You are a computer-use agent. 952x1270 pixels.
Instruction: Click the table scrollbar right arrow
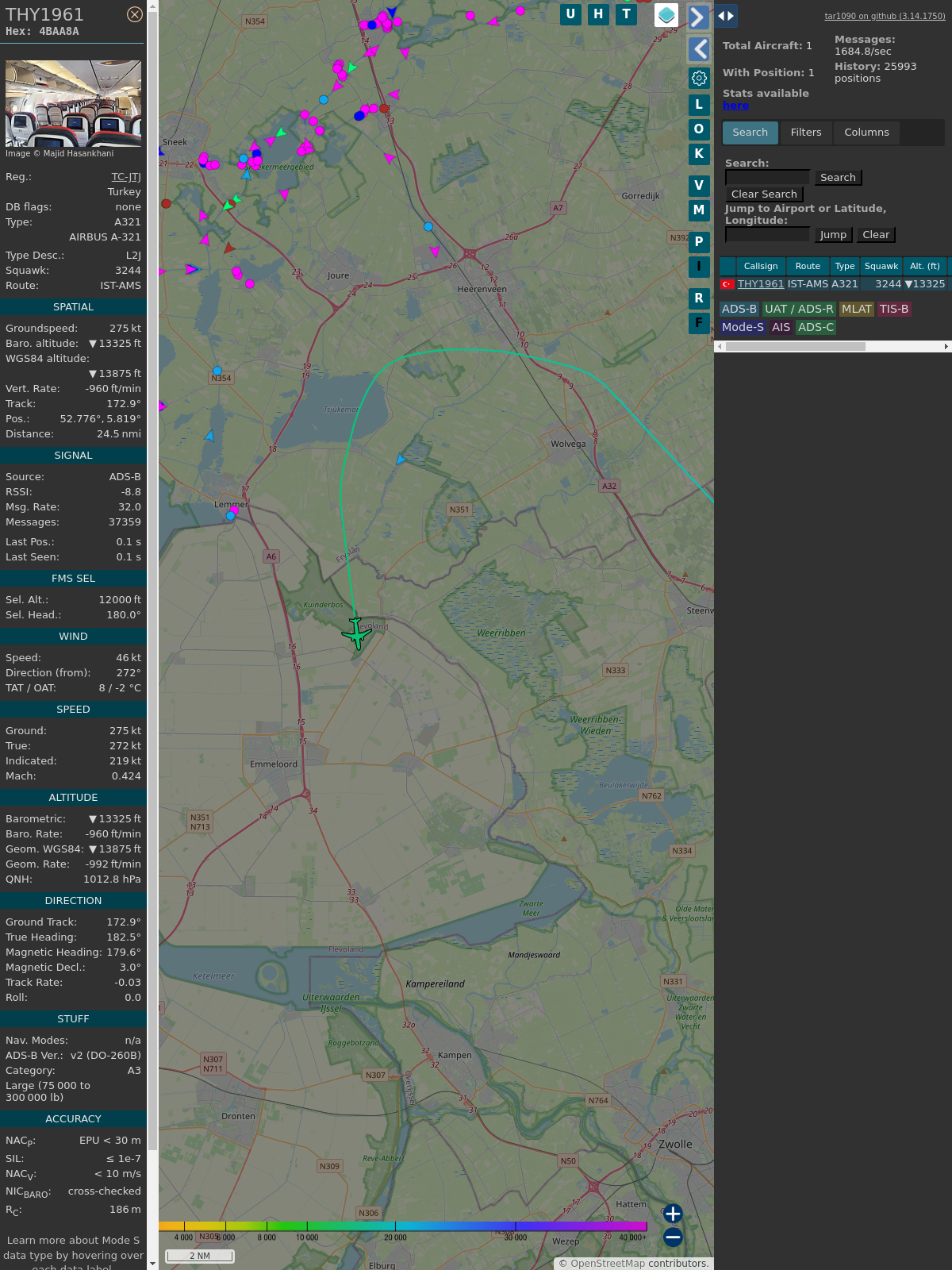(x=946, y=347)
